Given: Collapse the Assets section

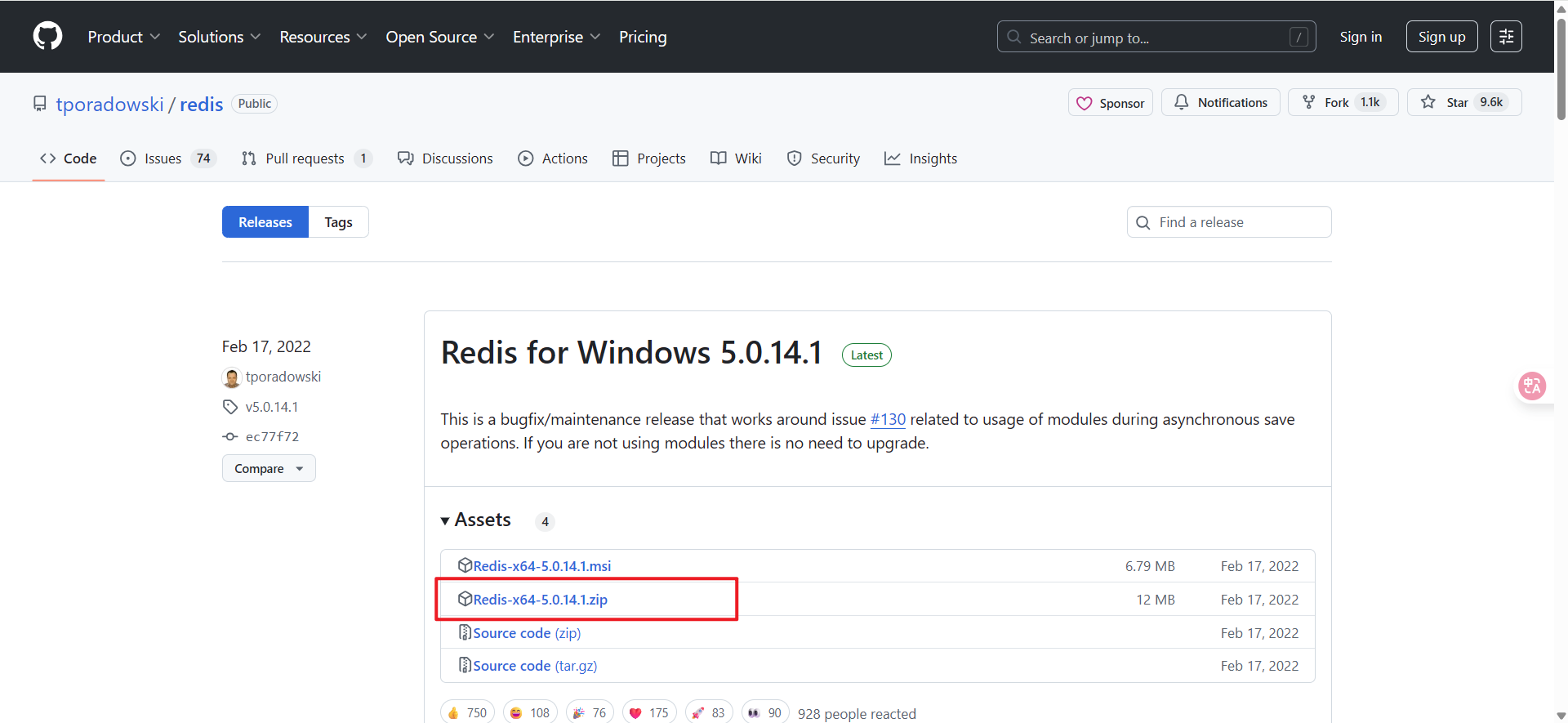Looking at the screenshot, I should pyautogui.click(x=476, y=520).
